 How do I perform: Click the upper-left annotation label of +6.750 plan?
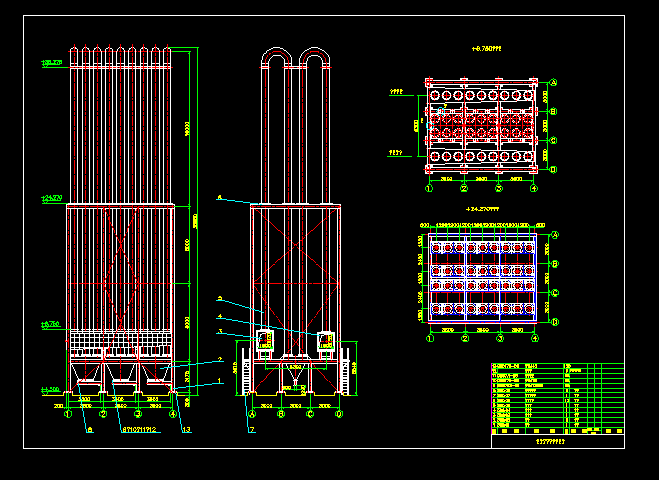point(396,91)
